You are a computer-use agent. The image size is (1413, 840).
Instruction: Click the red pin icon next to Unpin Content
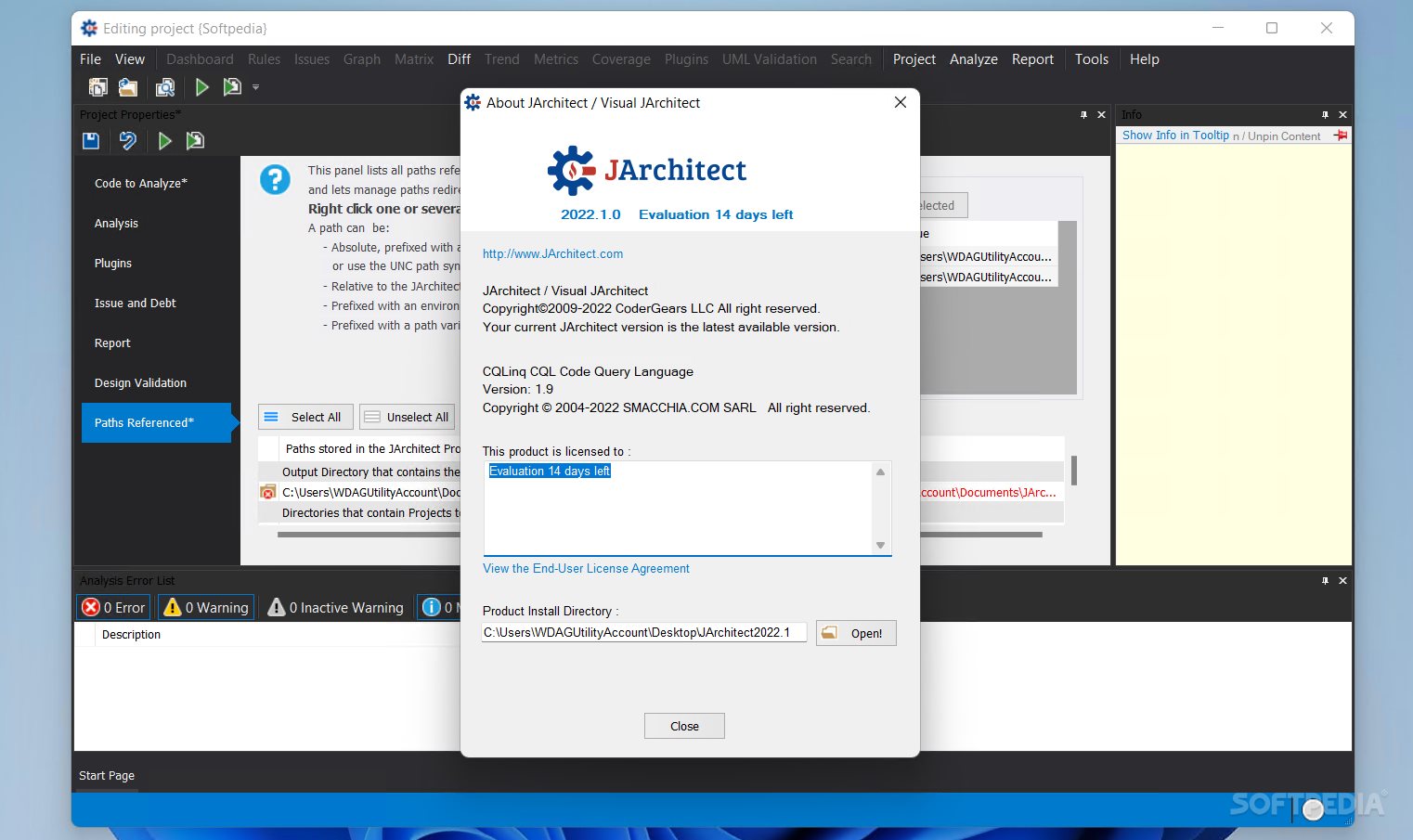pos(1341,136)
